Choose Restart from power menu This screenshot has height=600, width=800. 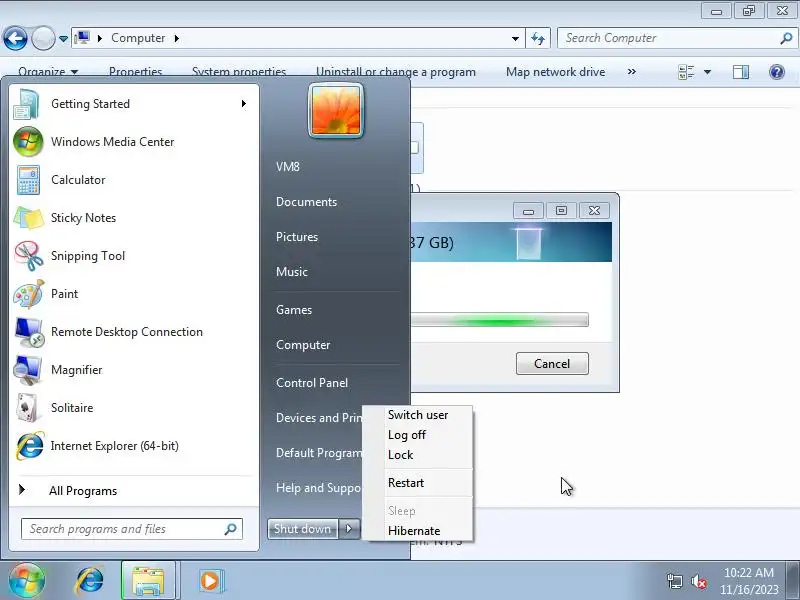418,483
